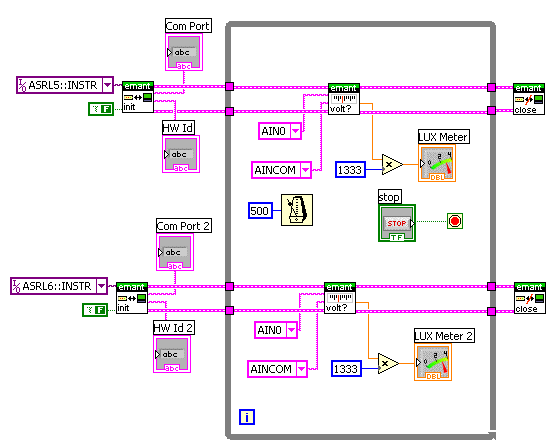Click the top-left upper loop tunnel square
This screenshot has width=554, height=446.
(229, 87)
